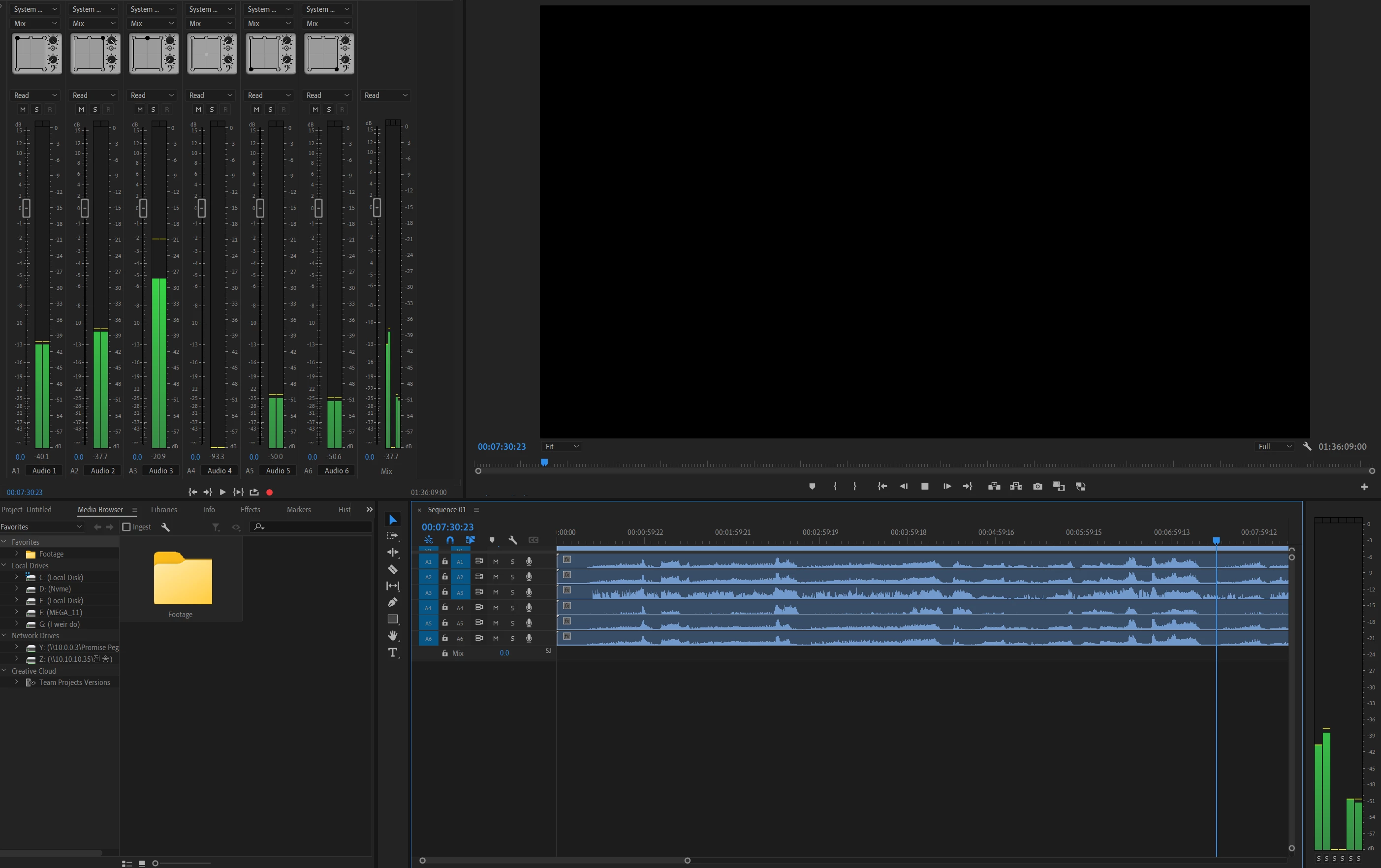Switch to the Libraries tab

click(163, 509)
